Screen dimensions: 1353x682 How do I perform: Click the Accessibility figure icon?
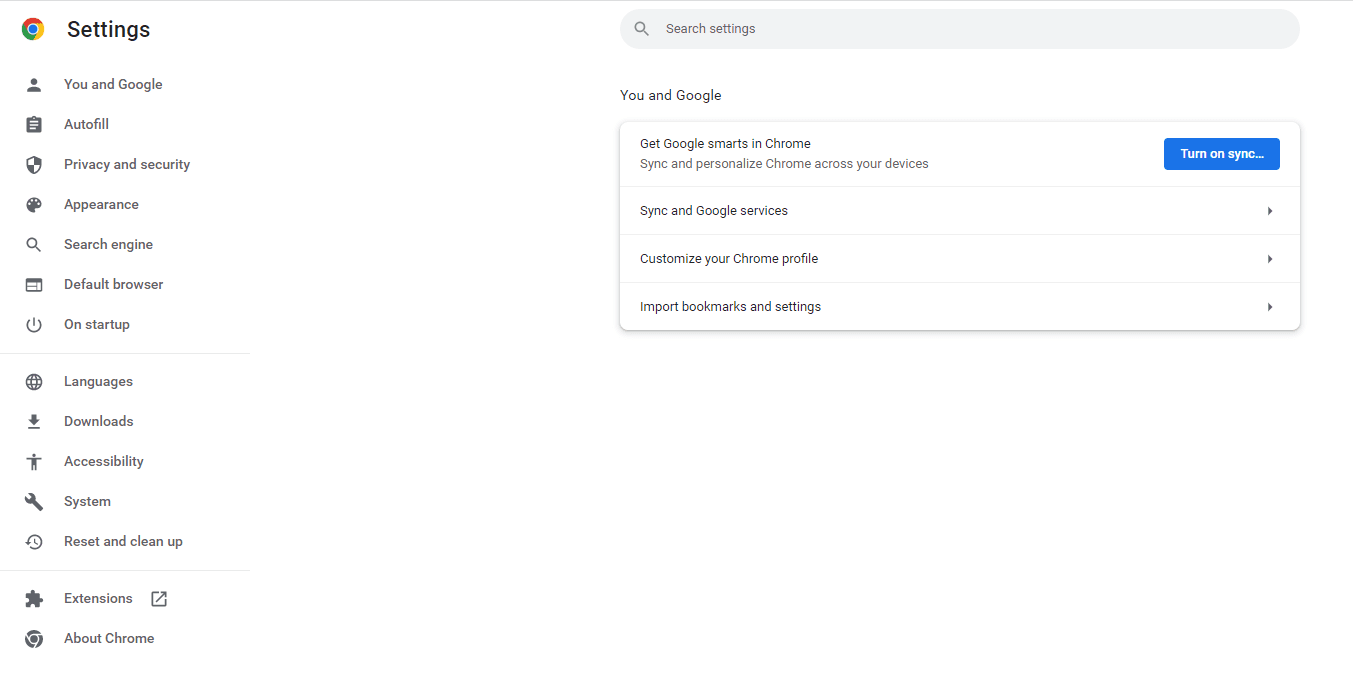point(34,461)
